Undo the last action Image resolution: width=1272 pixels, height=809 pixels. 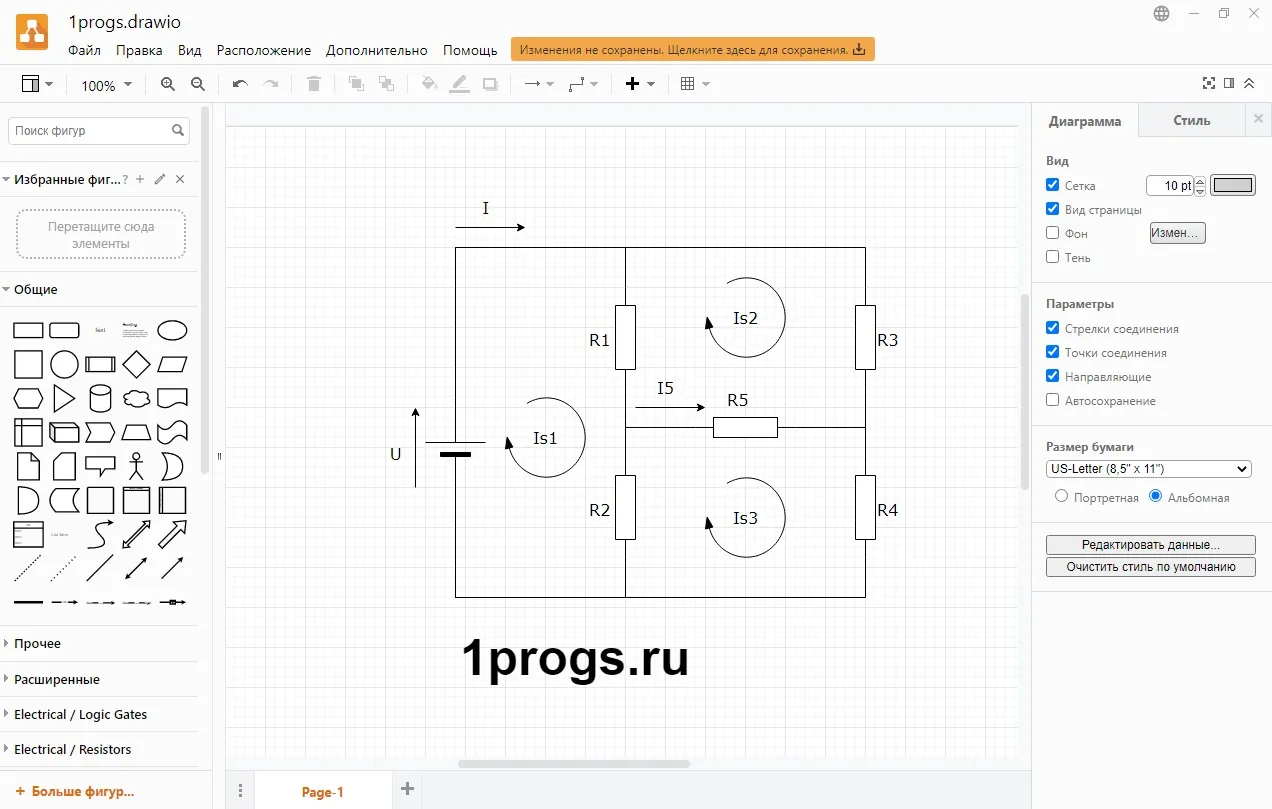(240, 85)
